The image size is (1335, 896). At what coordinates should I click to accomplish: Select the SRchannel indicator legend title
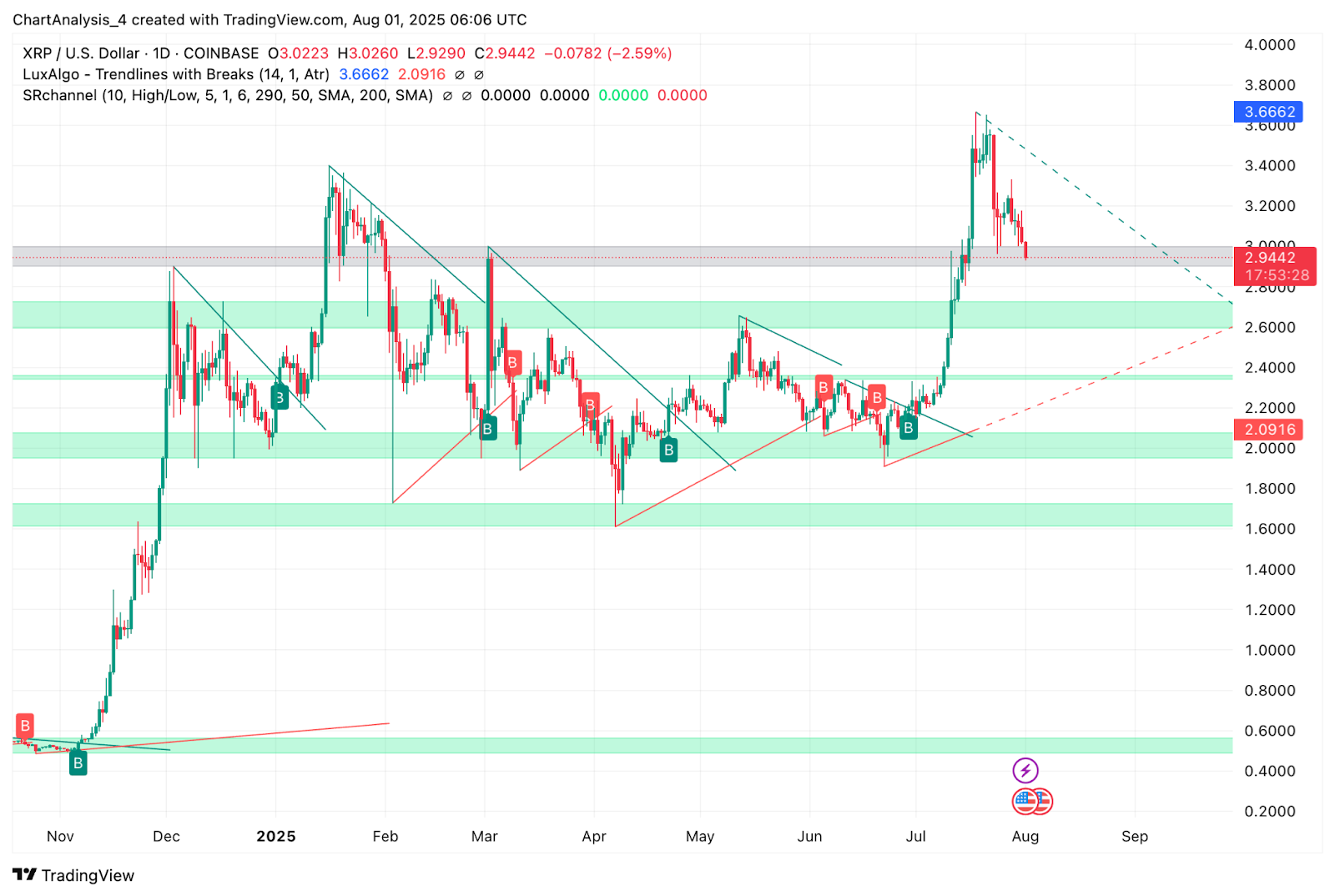point(228,95)
